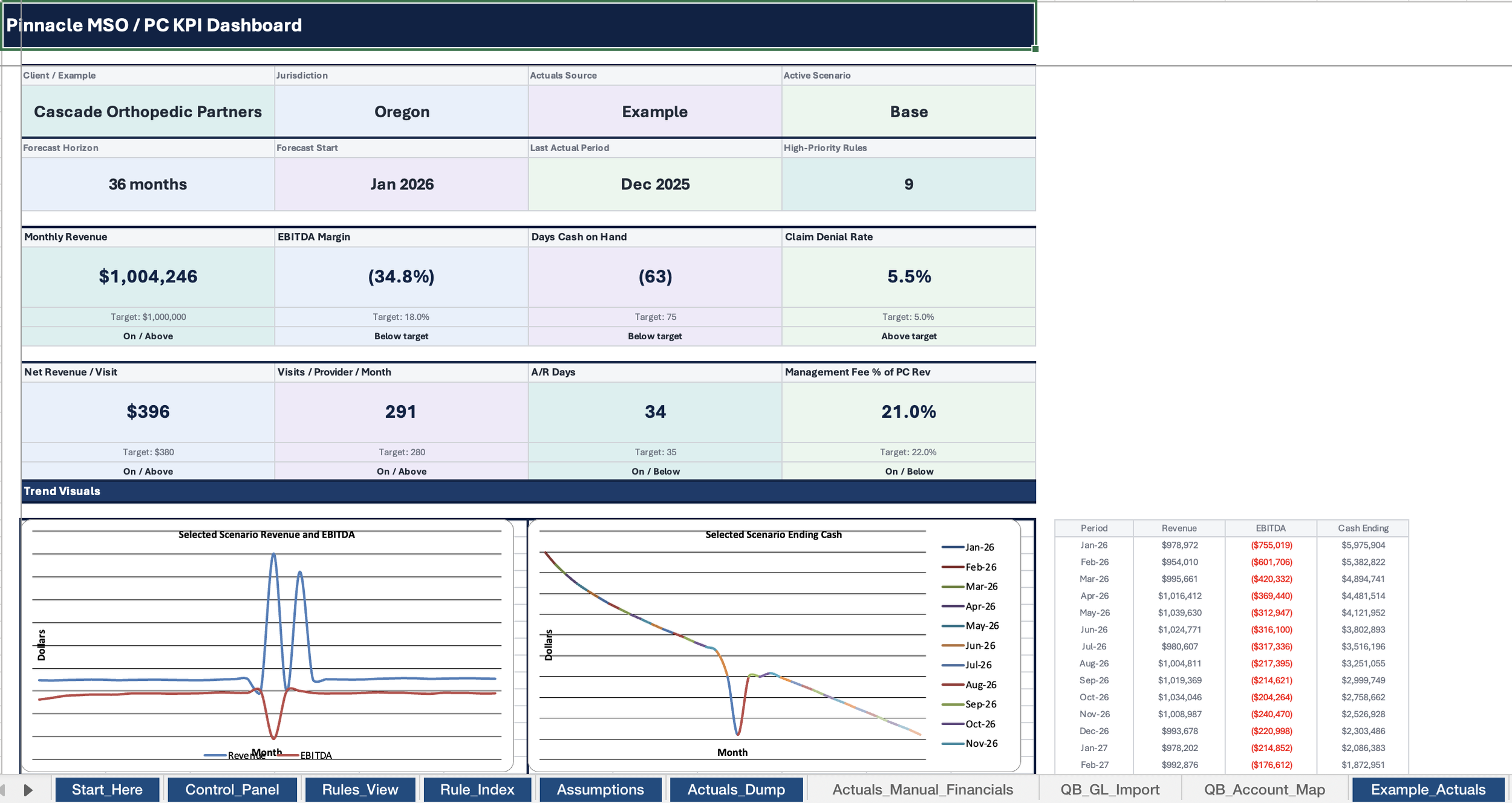Select Aug-26 legend entry in Ending Cash chart
The height and width of the screenshot is (803, 1512).
click(x=980, y=685)
